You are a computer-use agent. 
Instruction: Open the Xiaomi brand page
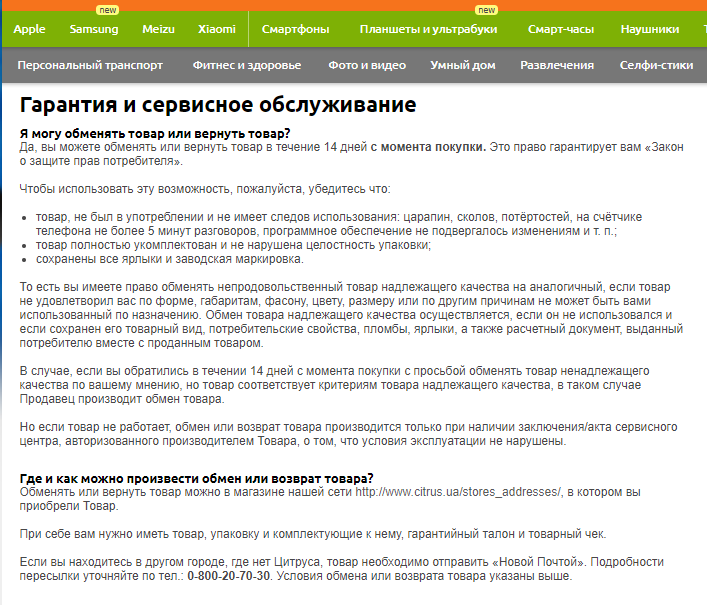[217, 29]
